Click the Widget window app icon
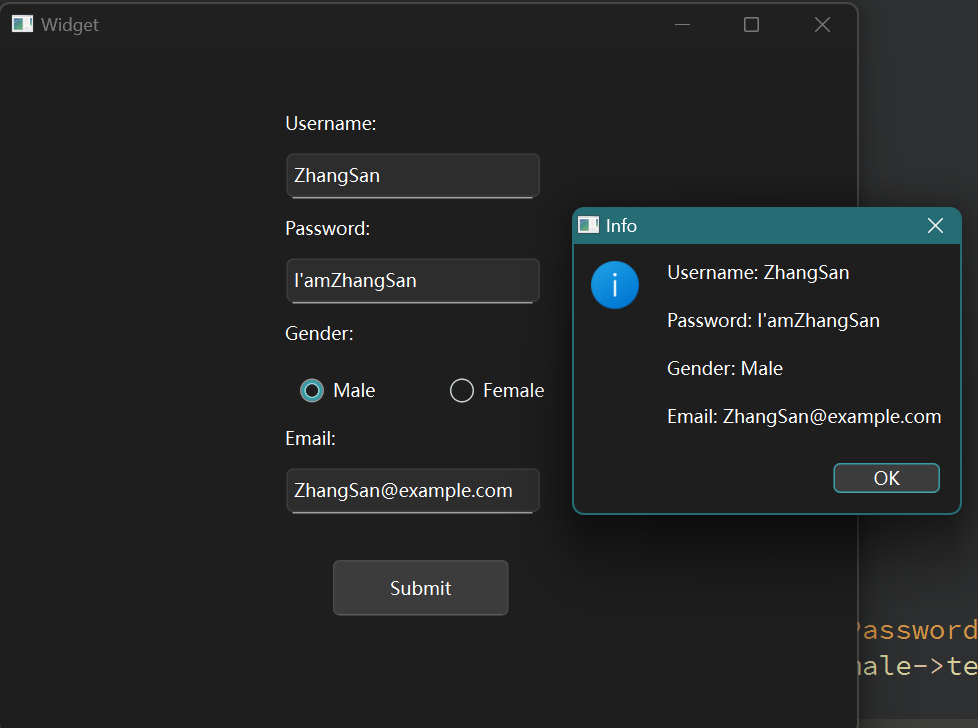 22,24
